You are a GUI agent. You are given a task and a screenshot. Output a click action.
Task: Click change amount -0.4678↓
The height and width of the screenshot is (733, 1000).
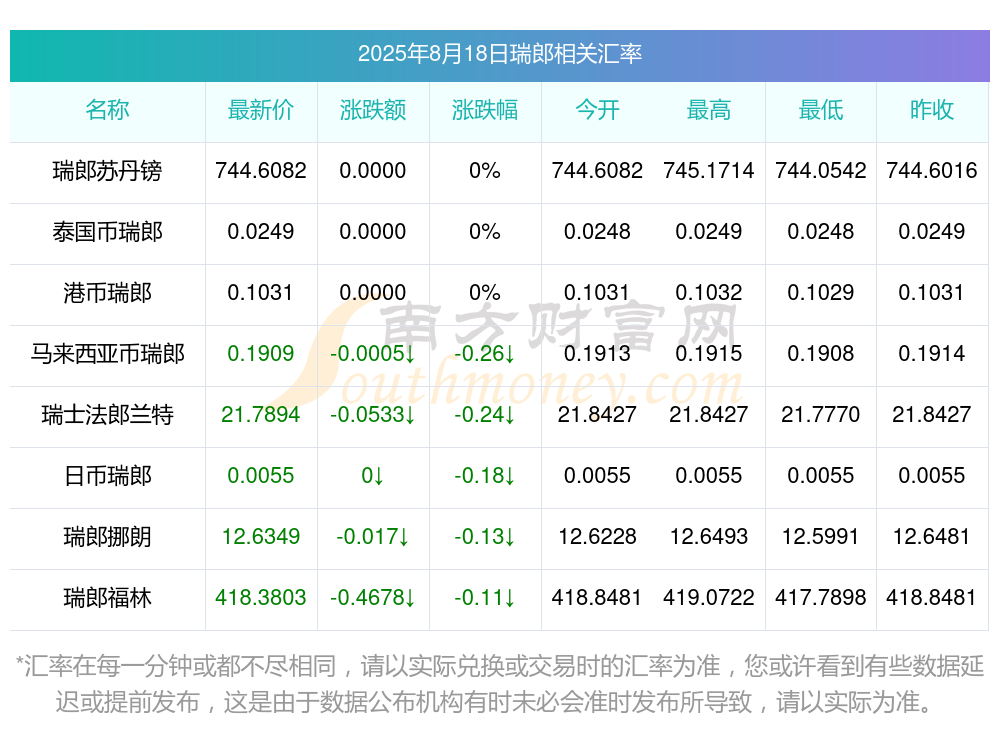(373, 598)
